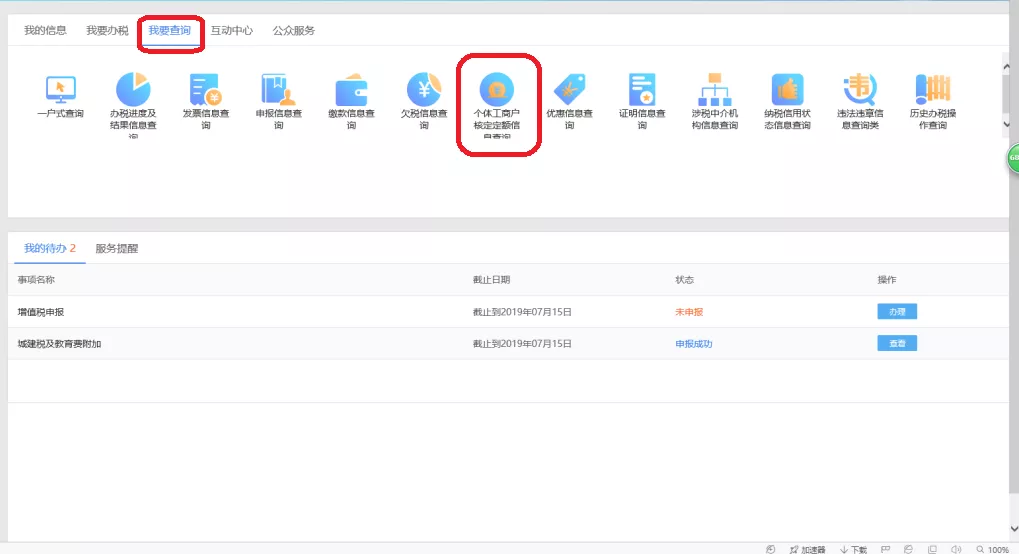Open 优惠信息查询 tag icon
Viewport: 1019px width, 554px height.
point(569,89)
